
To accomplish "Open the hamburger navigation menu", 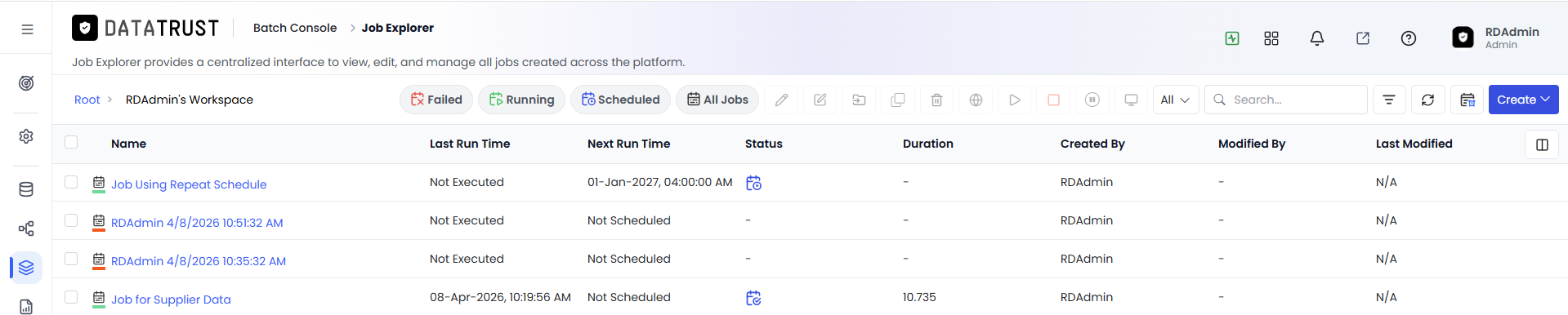I will click(x=27, y=29).
